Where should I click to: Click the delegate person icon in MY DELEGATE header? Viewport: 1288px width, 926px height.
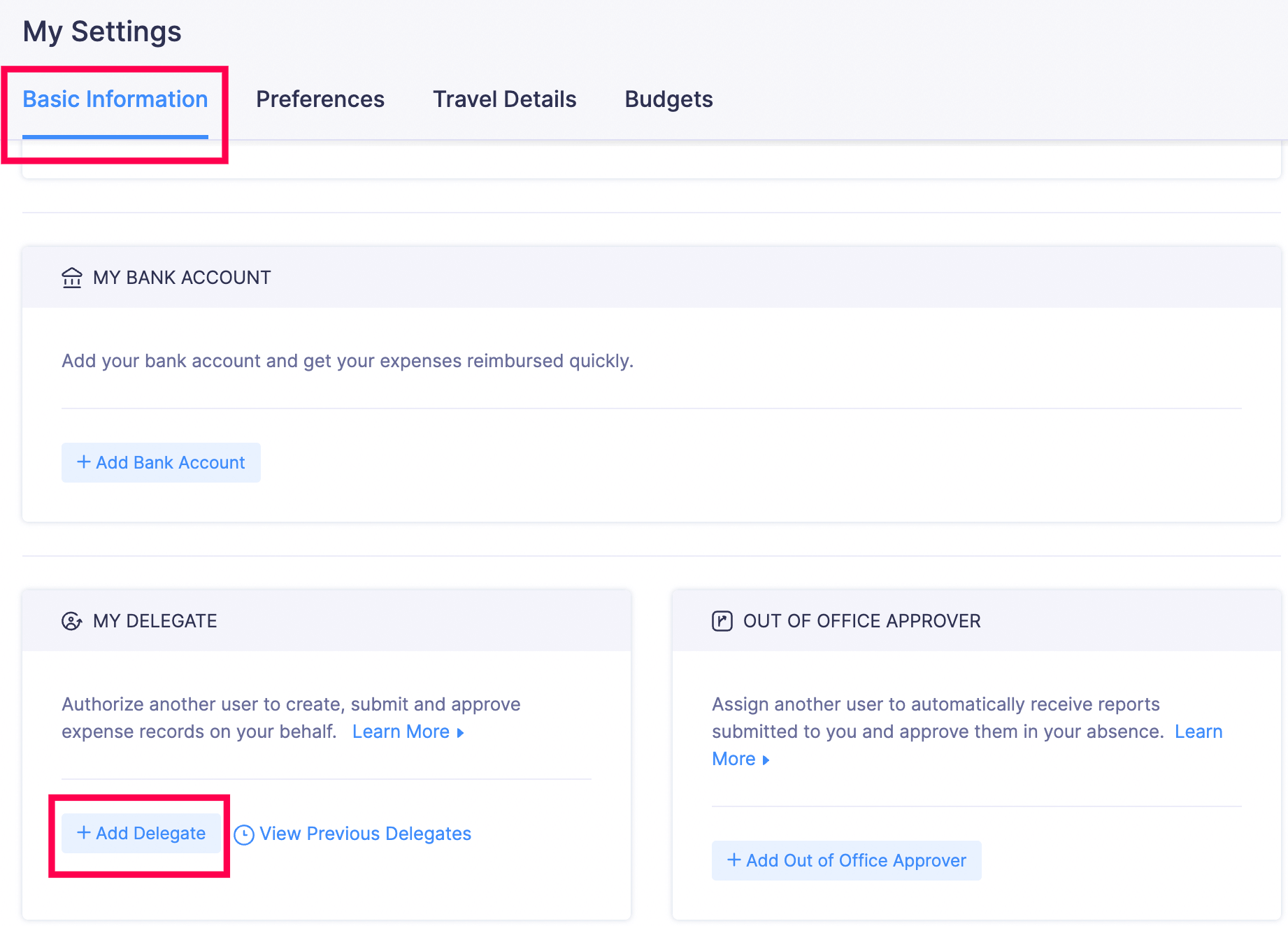[x=72, y=620]
